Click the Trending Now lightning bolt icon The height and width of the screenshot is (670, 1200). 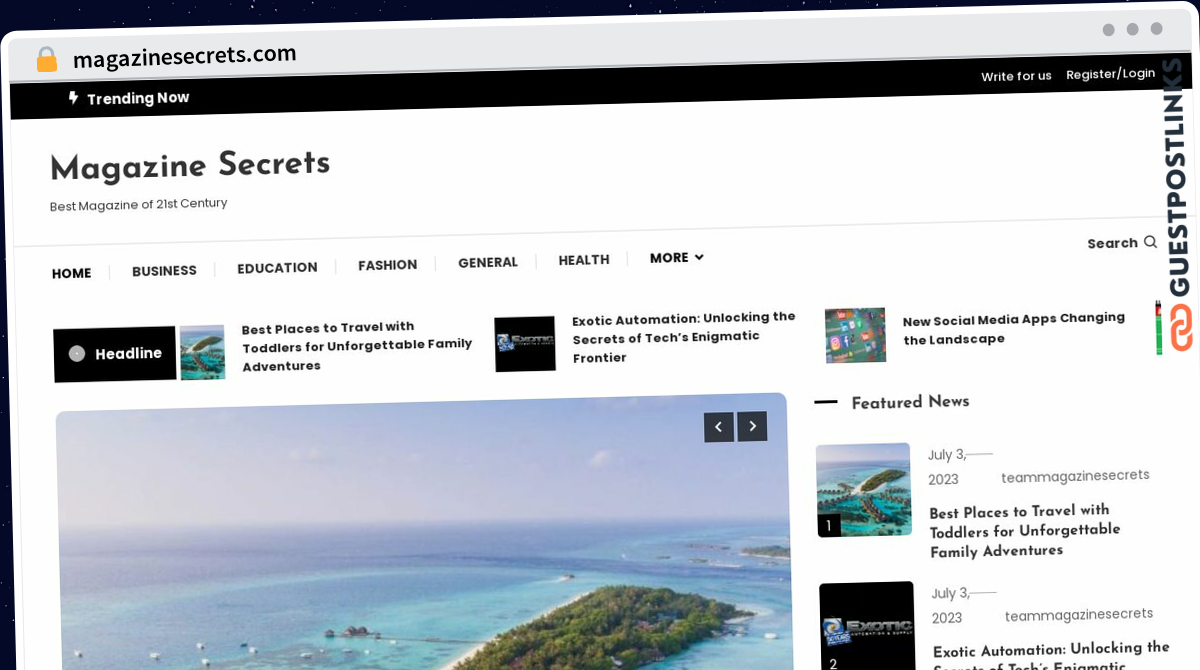(x=73, y=98)
